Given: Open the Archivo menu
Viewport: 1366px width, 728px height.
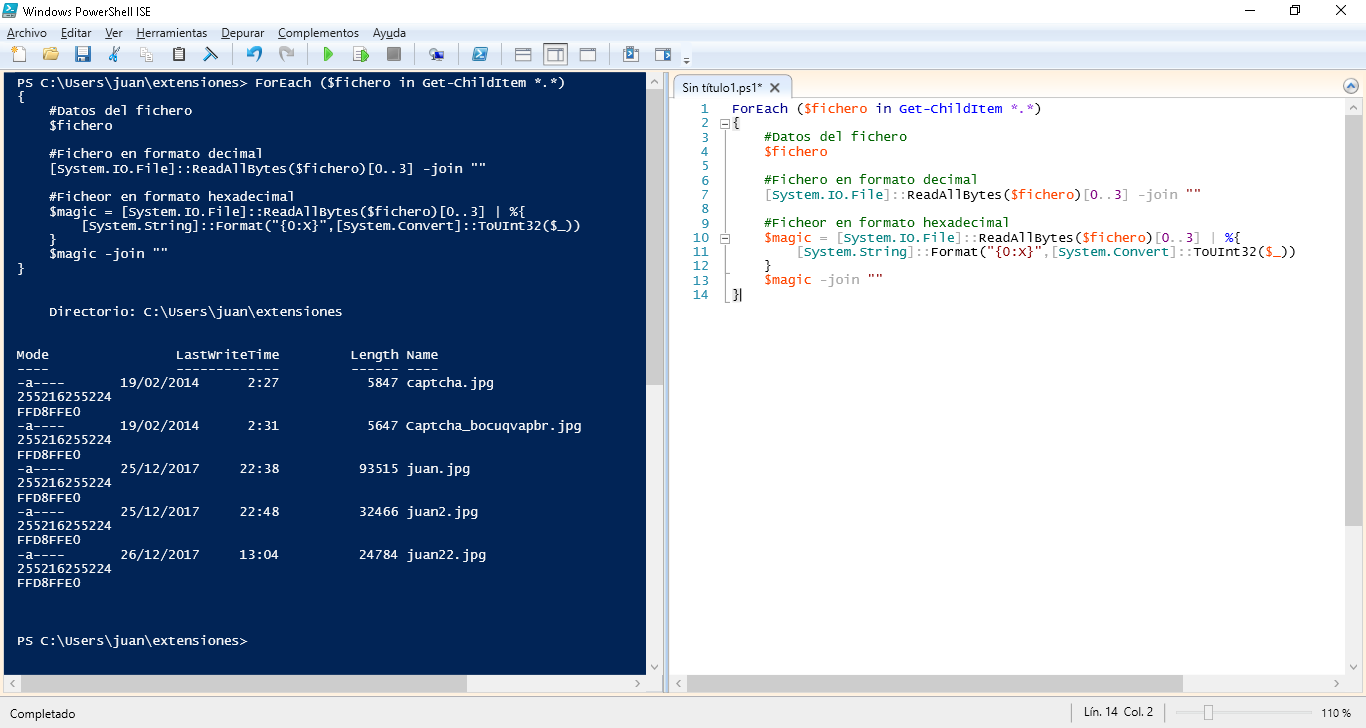Looking at the screenshot, I should pyautogui.click(x=26, y=33).
